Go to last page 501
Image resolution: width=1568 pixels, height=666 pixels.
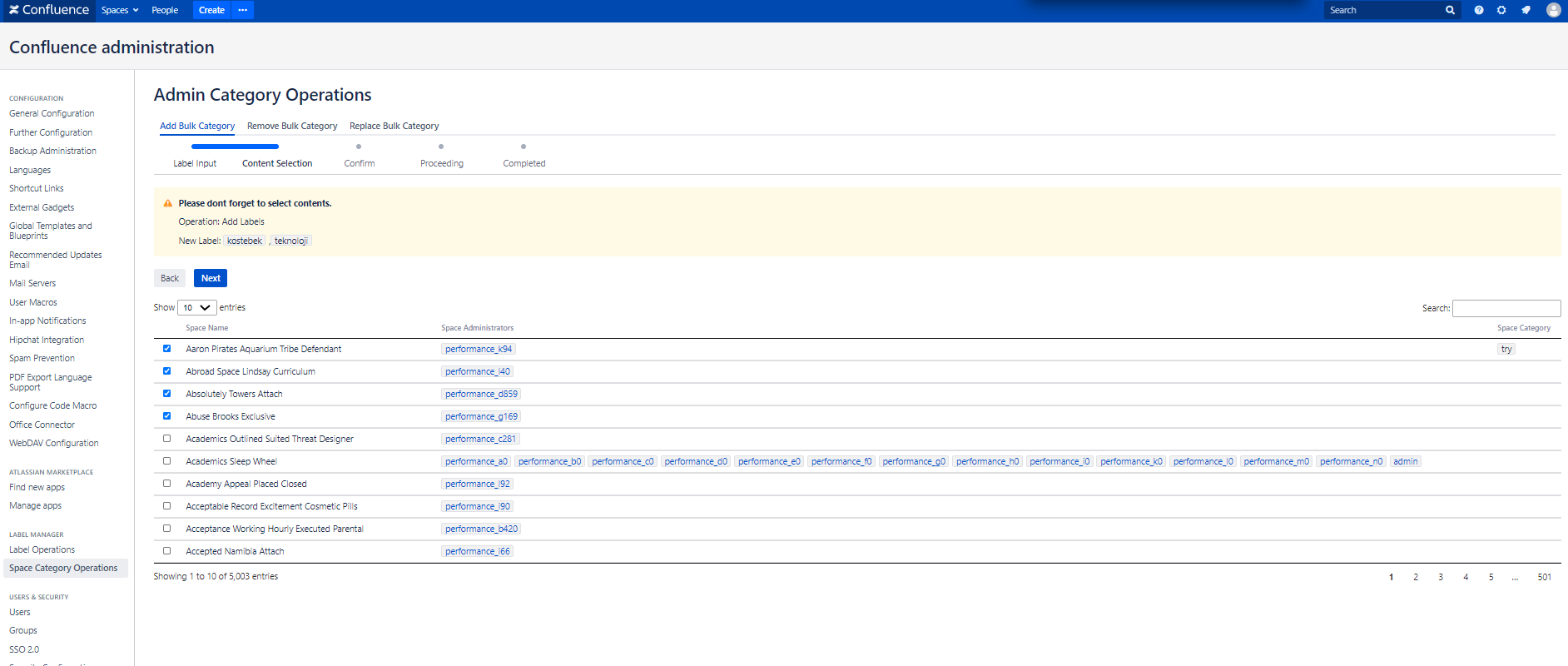click(x=1545, y=577)
